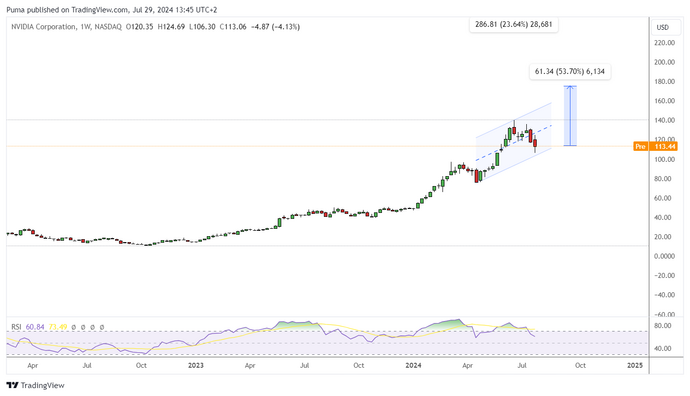
Task: Select the dashed midline of parallel channel
Action: (x=514, y=143)
